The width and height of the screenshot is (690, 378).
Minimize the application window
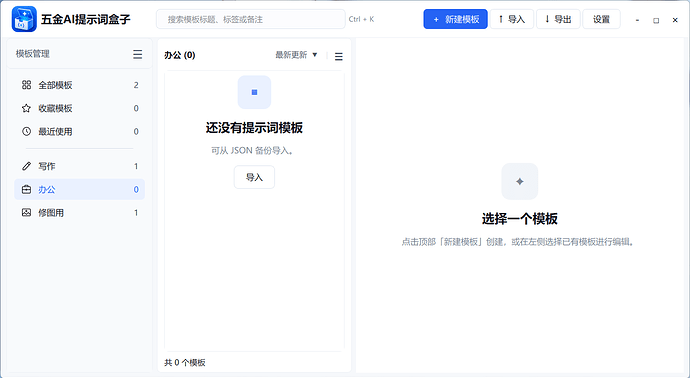[637, 20]
